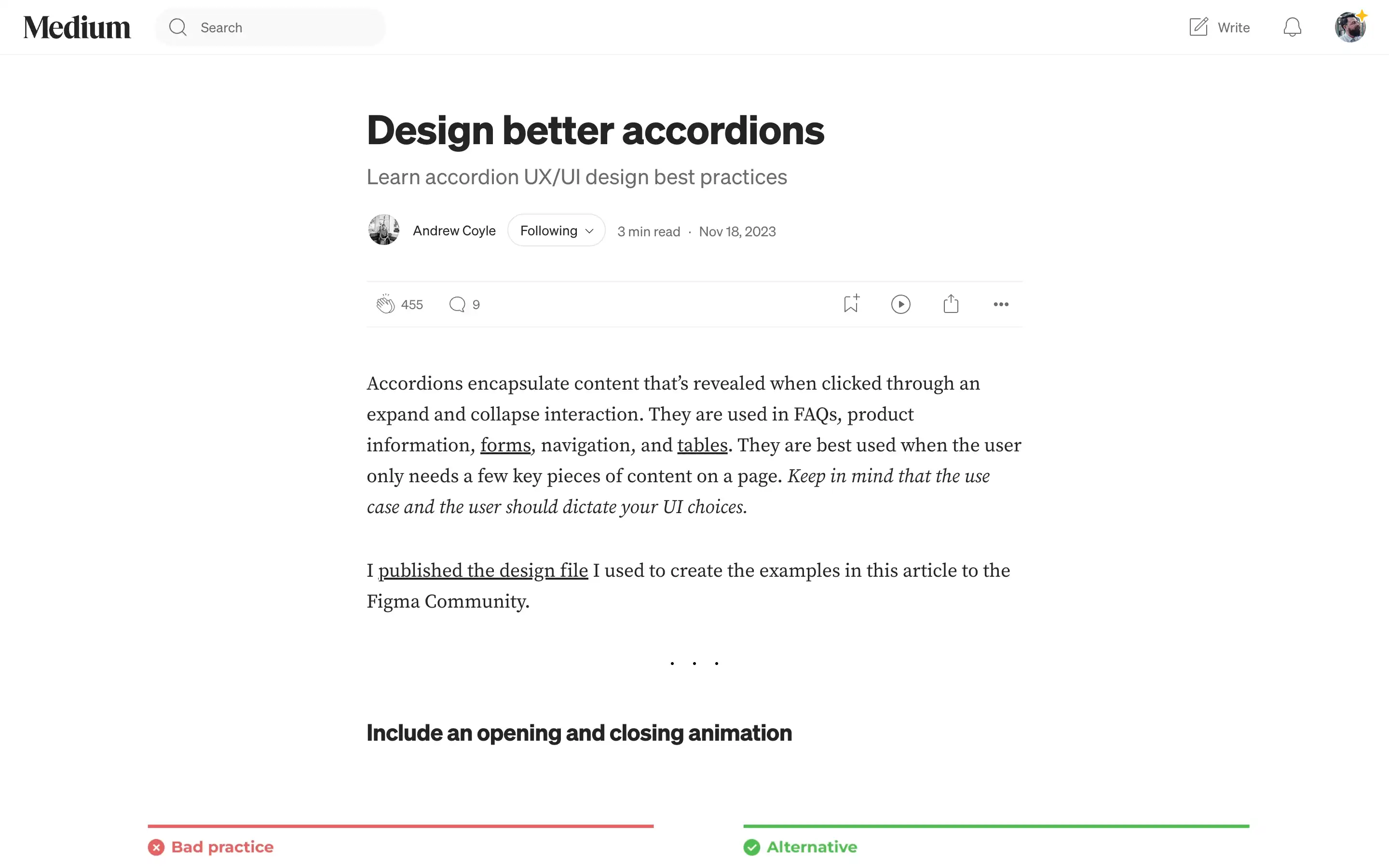The width and height of the screenshot is (1389, 868).
Task: Share this article
Action: pos(951,304)
